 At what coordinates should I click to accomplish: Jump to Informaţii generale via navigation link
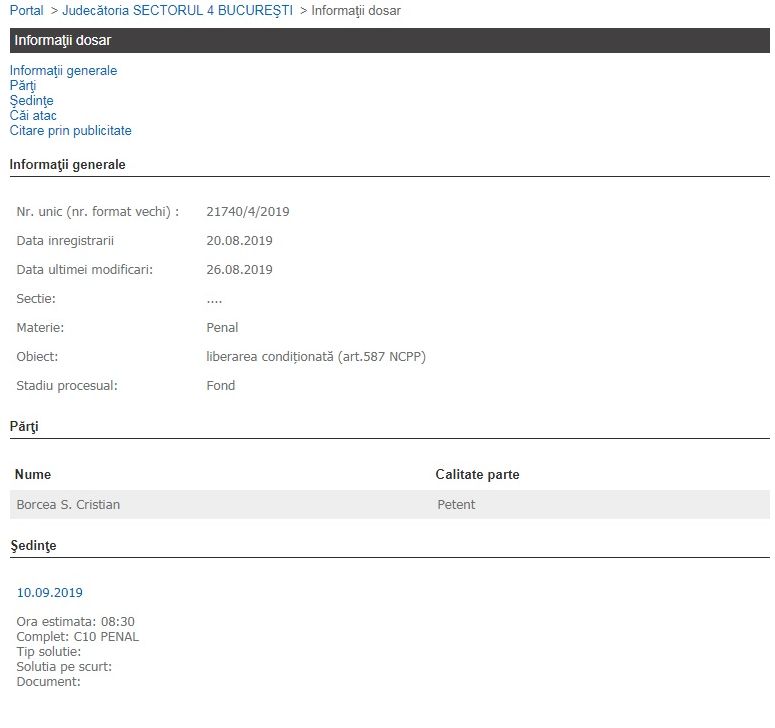63,71
